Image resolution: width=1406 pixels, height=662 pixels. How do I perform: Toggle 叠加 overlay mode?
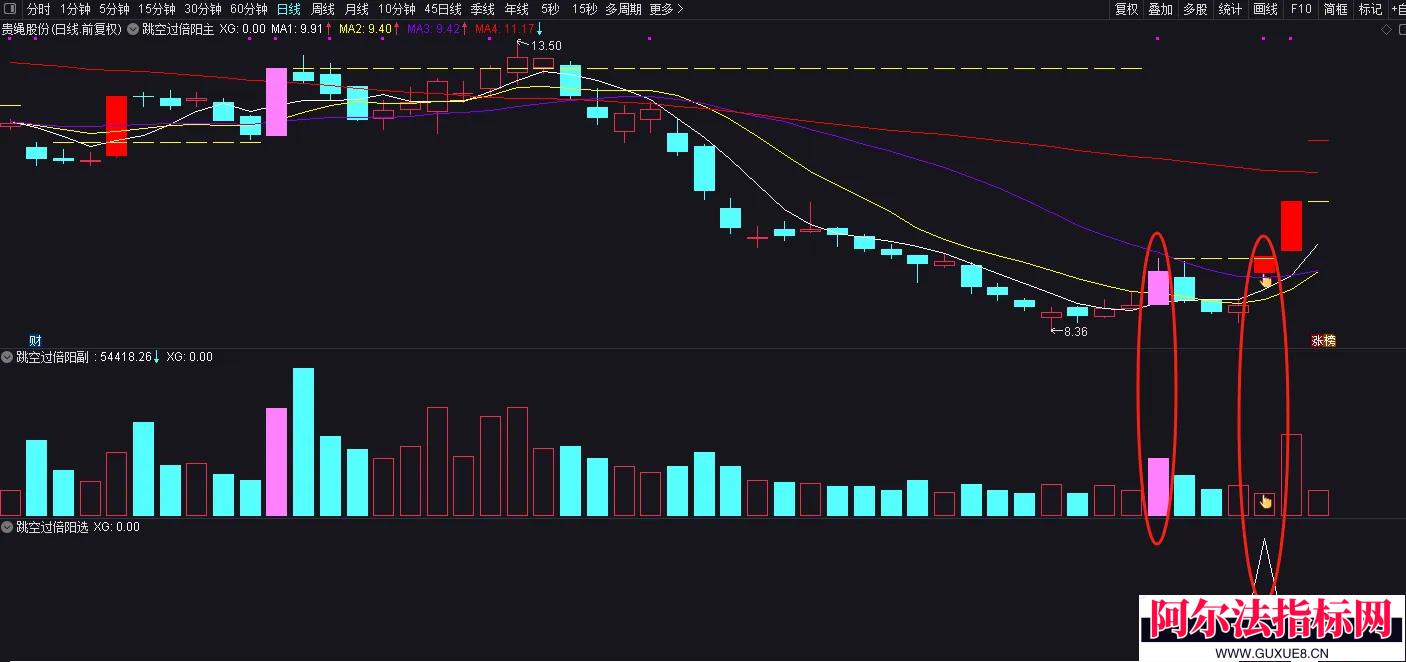1160,9
